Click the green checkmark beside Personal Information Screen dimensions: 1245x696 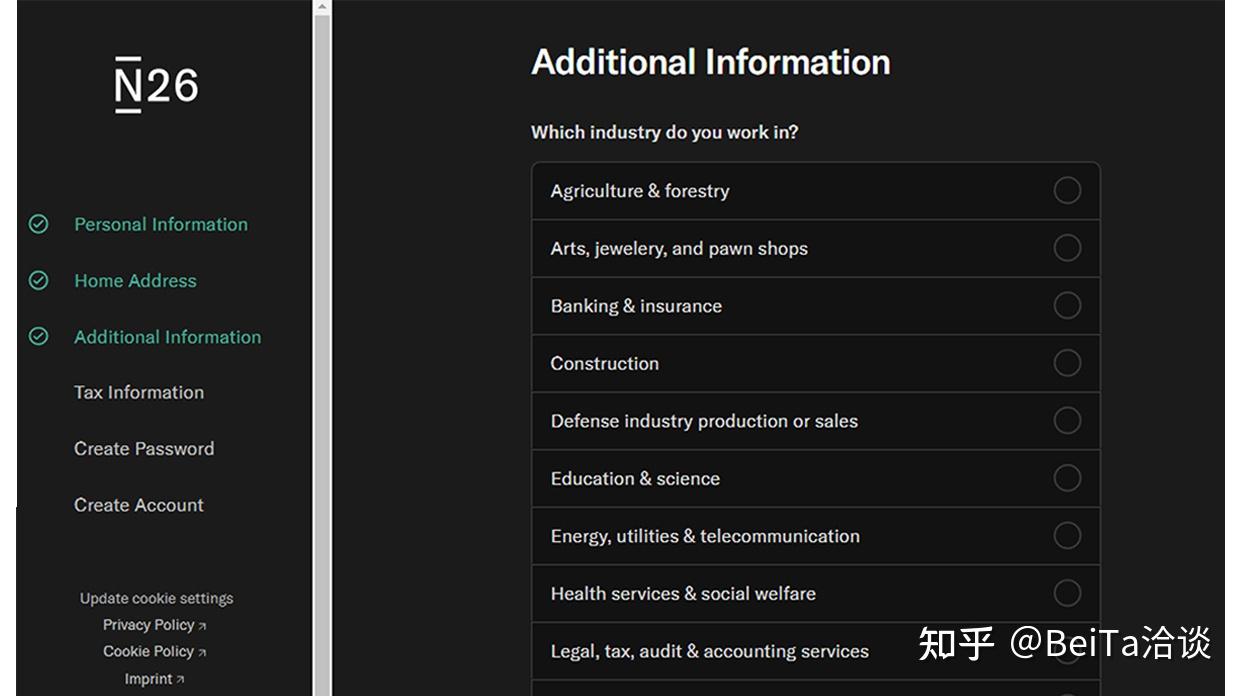click(37, 224)
